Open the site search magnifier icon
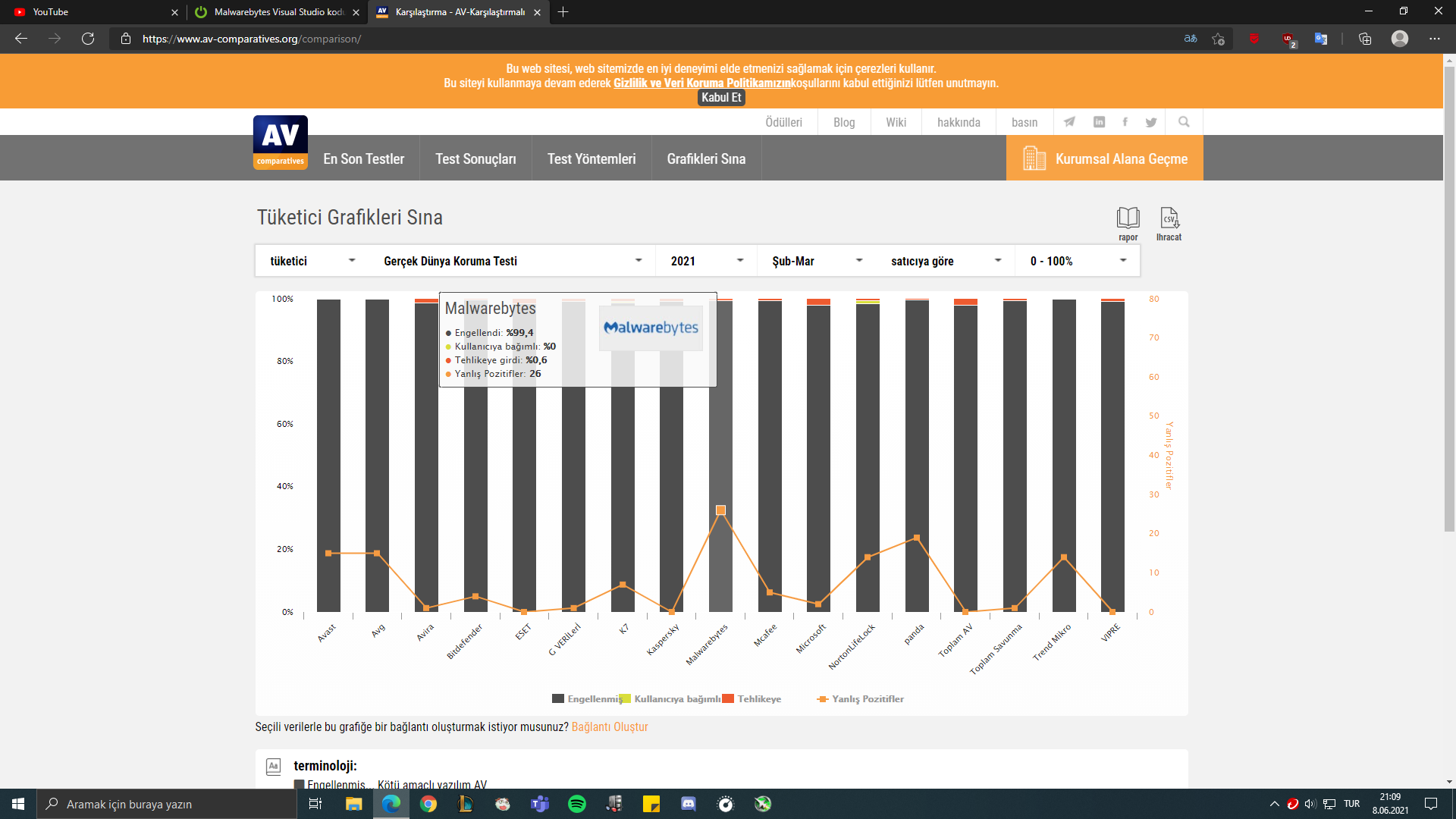The width and height of the screenshot is (1456, 819). [1184, 122]
